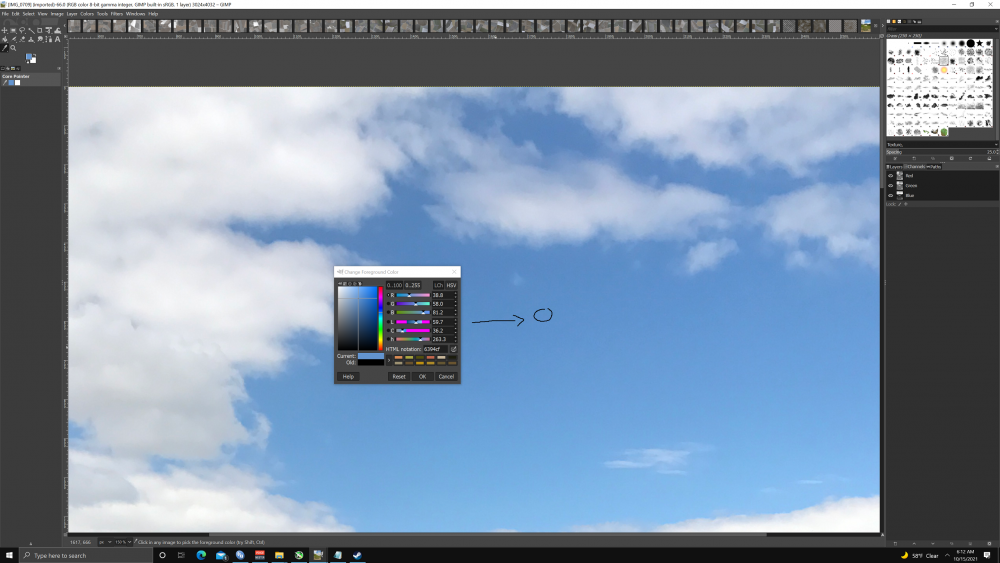This screenshot has height=563, width=1000.
Task: Click the Windows Start button
Action: [9, 555]
